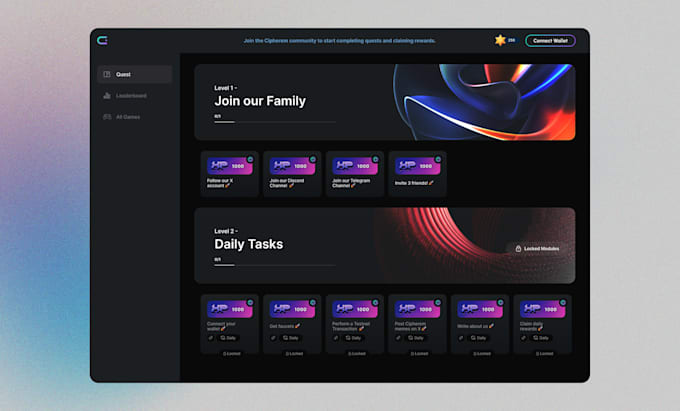This screenshot has height=411, width=680.
Task: Click XP 1000 badge on Invite 3 friends card
Action: [416, 166]
